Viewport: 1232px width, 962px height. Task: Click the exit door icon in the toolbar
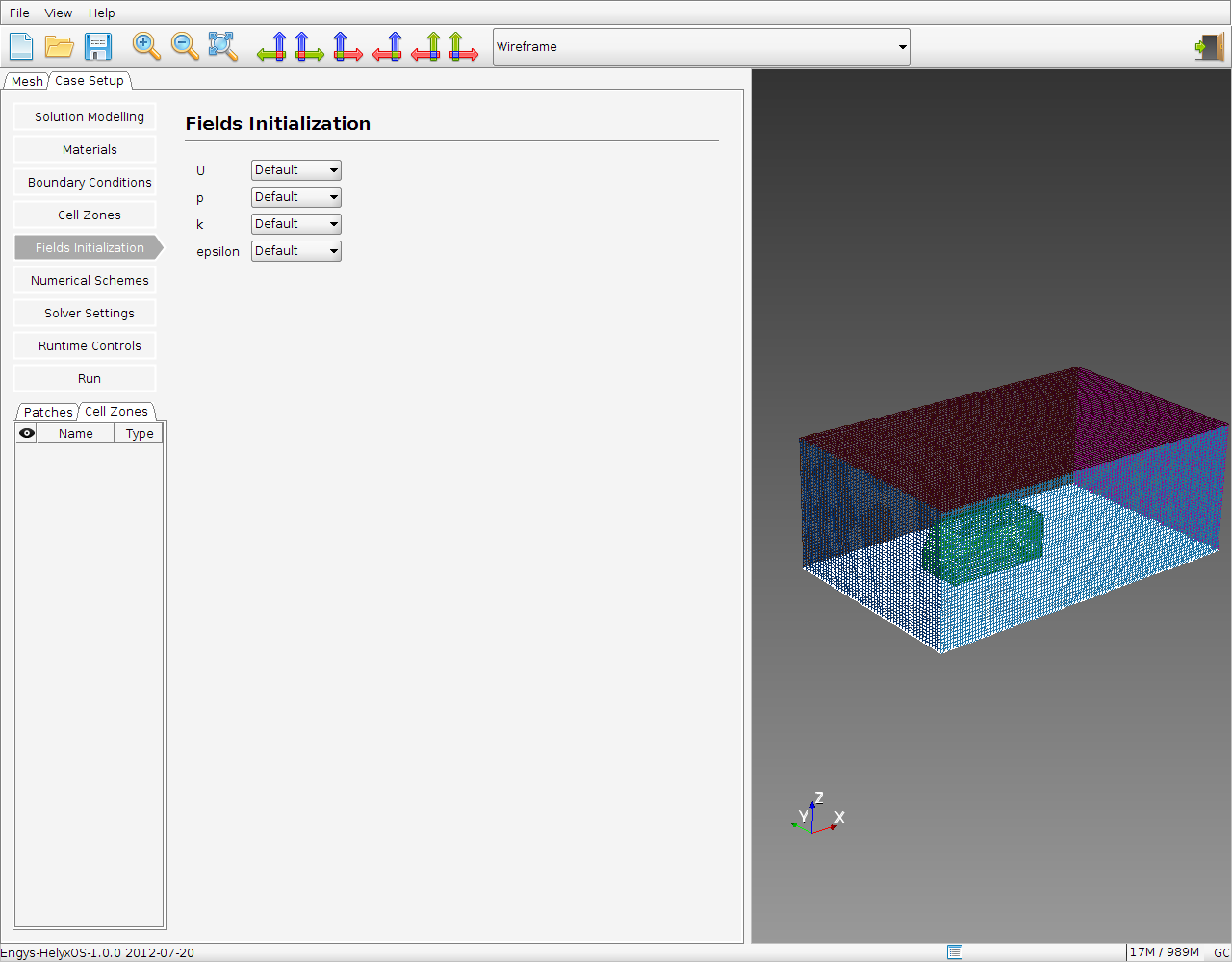1210,46
